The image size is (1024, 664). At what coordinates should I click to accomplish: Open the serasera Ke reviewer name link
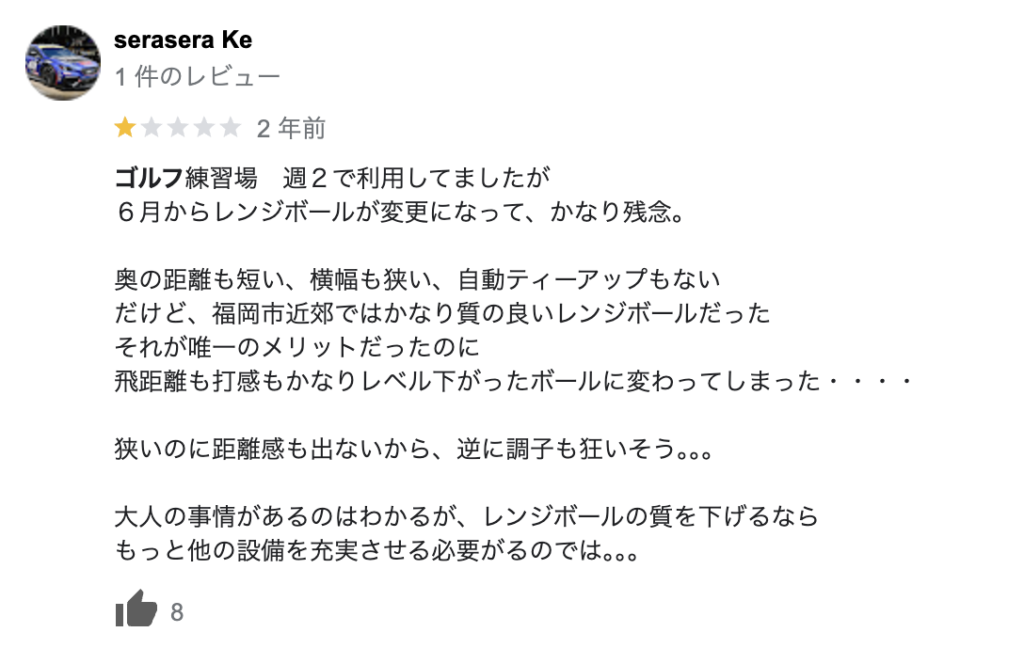click(183, 41)
